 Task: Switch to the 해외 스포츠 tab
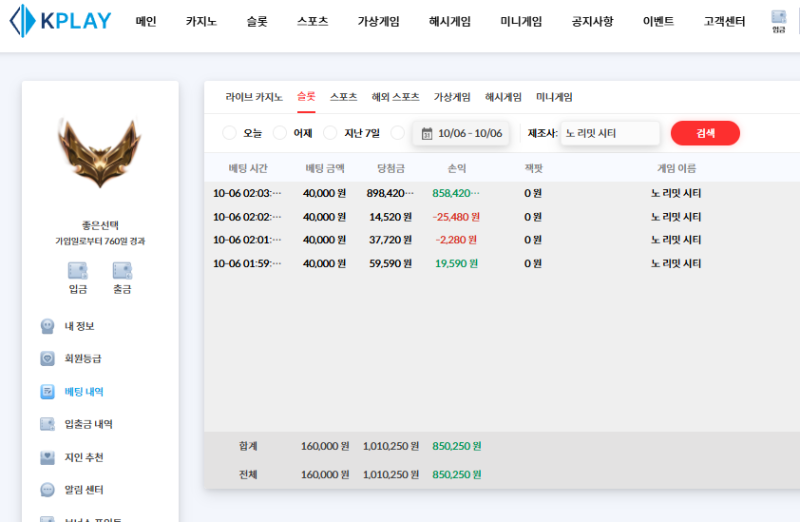coord(395,97)
